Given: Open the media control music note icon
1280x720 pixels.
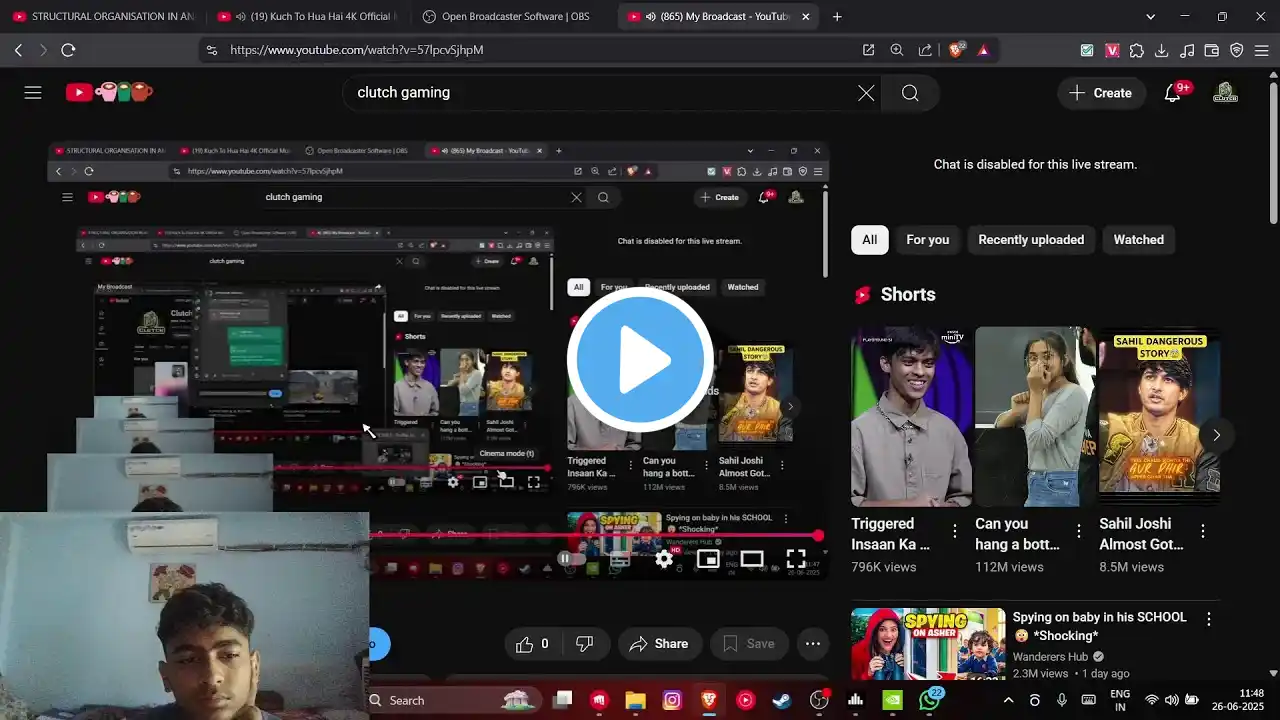Looking at the screenshot, I should [x=1187, y=50].
